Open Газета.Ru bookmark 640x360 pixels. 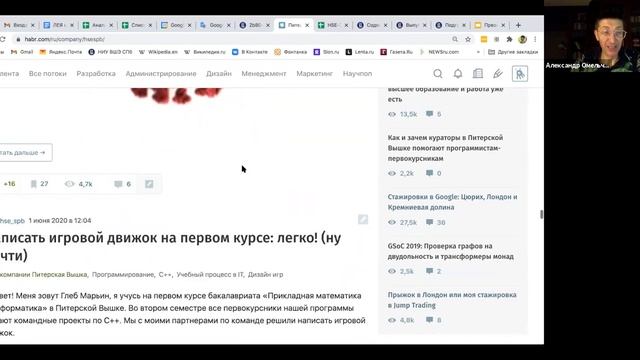coord(397,52)
